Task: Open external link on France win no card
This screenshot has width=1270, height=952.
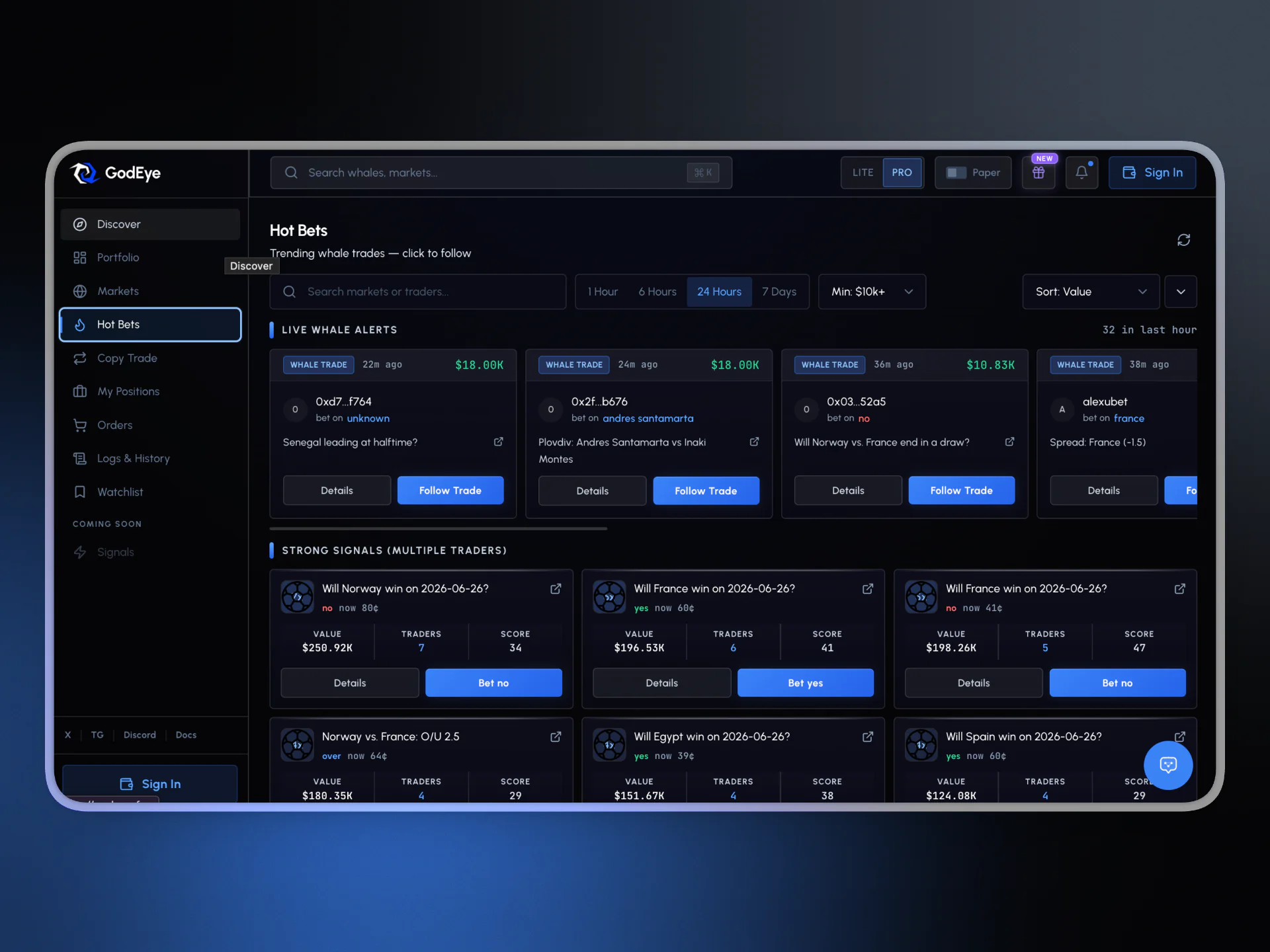Action: click(1179, 588)
